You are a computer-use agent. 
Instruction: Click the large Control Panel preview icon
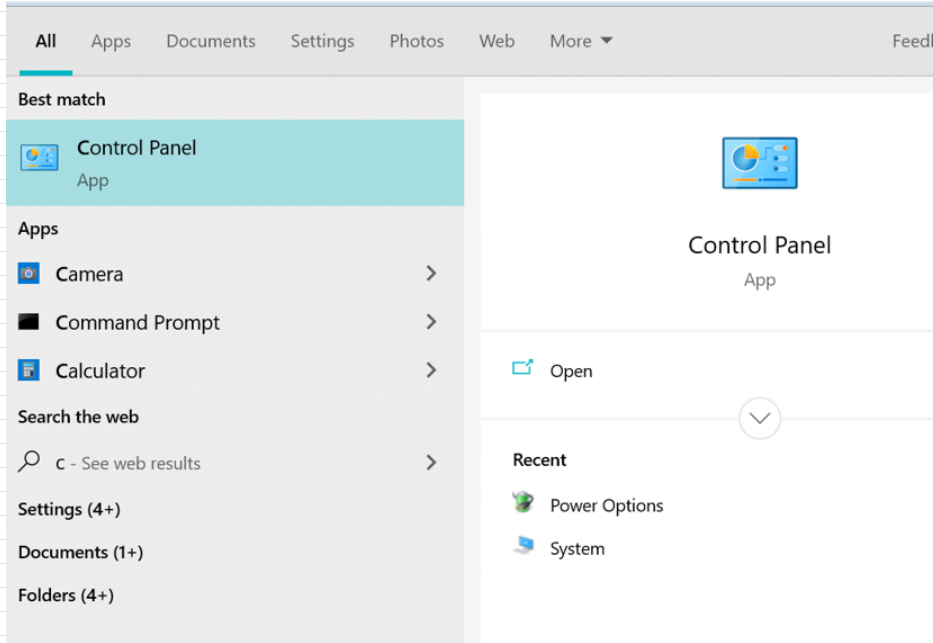pyautogui.click(x=759, y=163)
